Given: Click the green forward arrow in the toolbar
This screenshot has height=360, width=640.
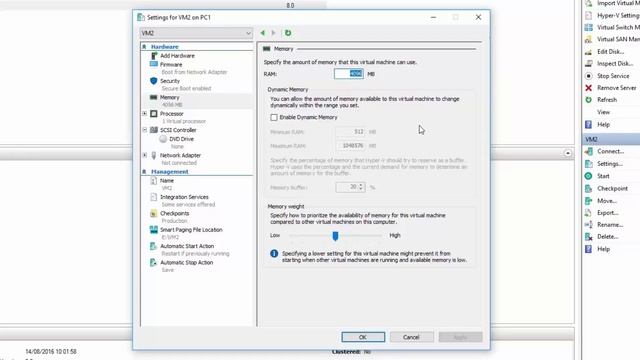Looking at the screenshot, I should 273,33.
